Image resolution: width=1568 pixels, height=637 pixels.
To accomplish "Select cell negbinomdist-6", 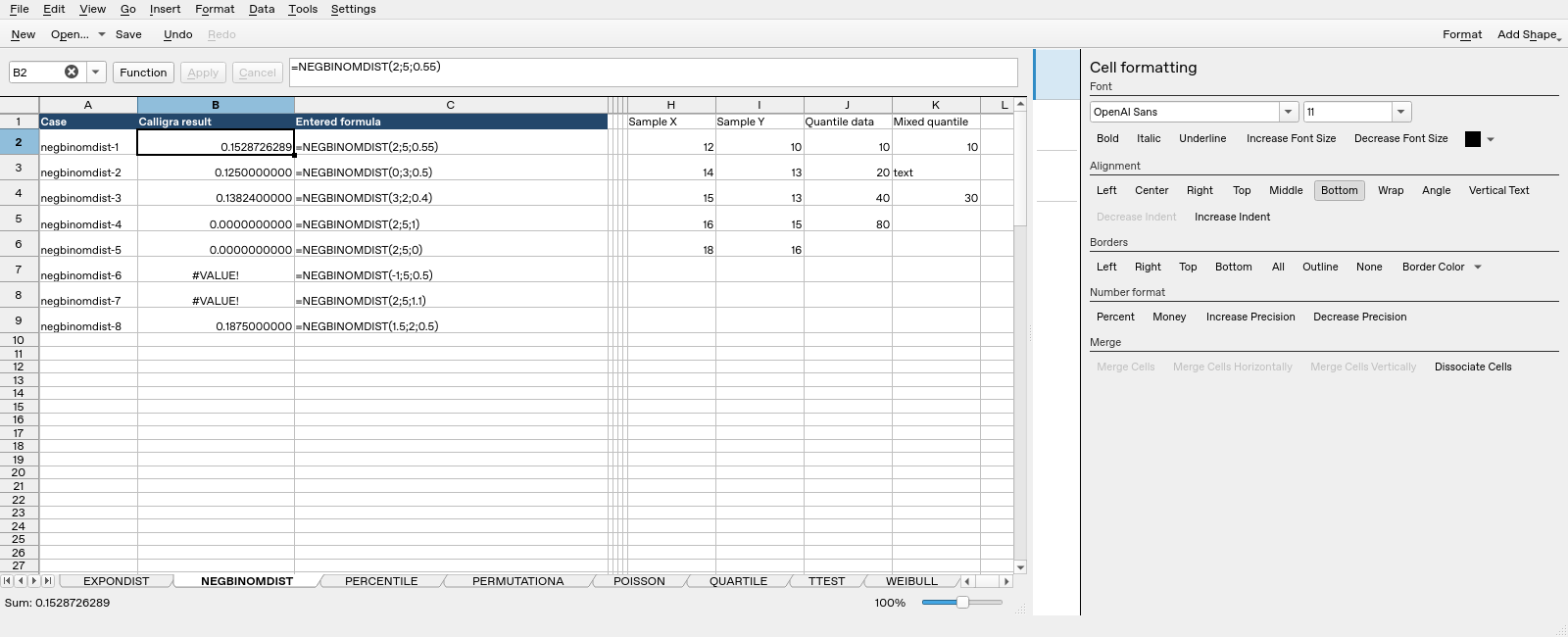I will click(88, 269).
